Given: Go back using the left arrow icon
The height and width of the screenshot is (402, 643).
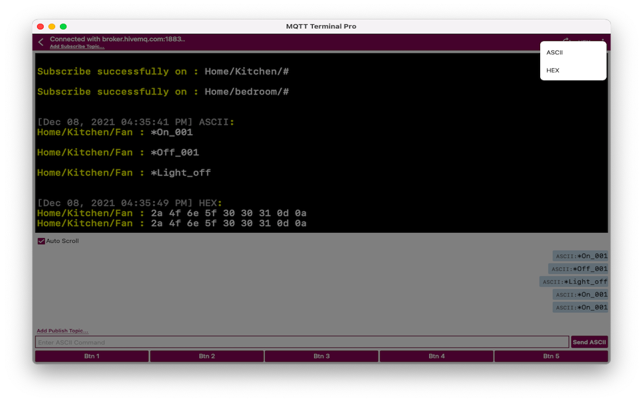Looking at the screenshot, I should pyautogui.click(x=41, y=42).
